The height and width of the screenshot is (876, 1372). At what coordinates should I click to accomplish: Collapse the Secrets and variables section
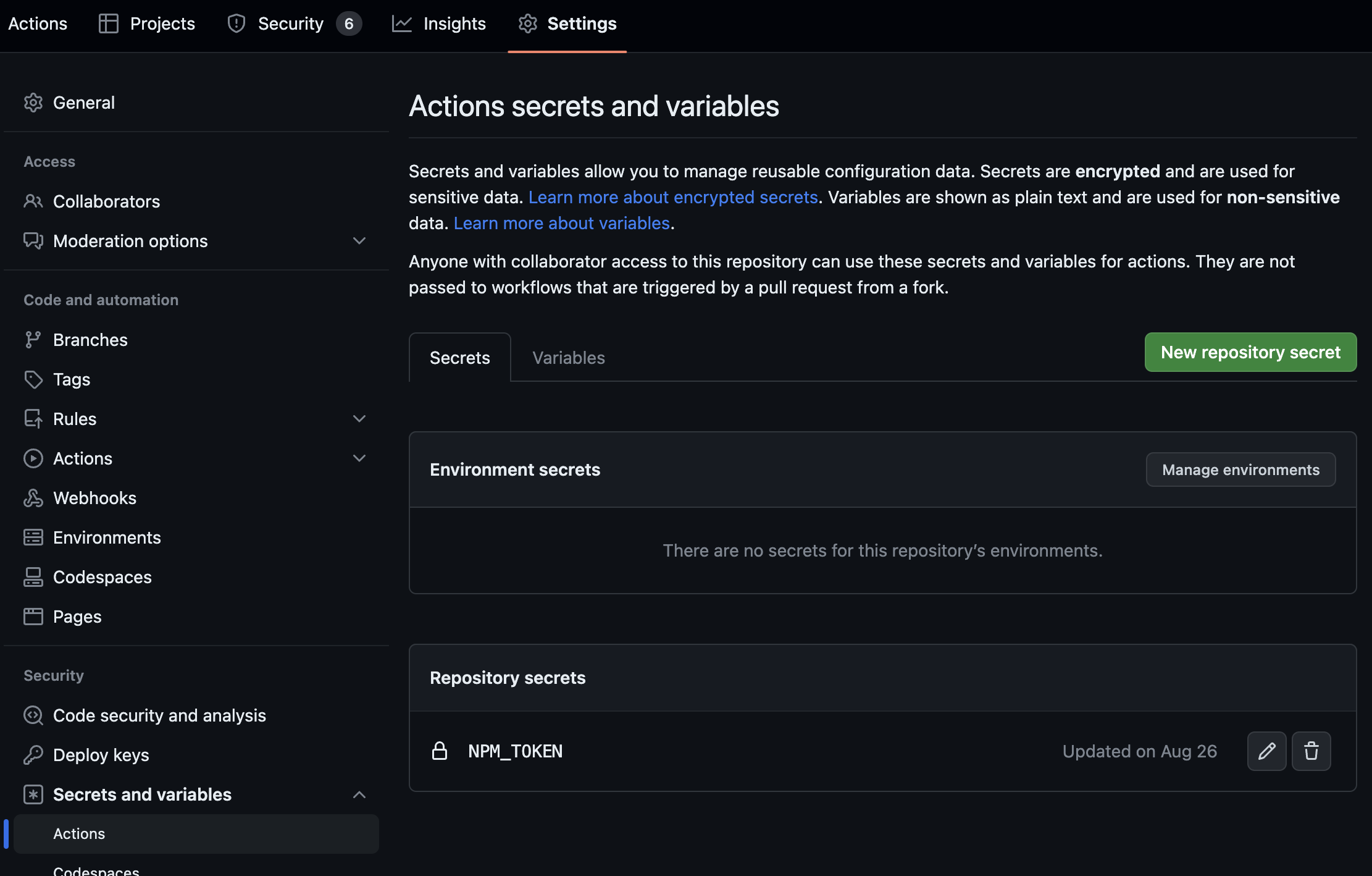click(359, 794)
